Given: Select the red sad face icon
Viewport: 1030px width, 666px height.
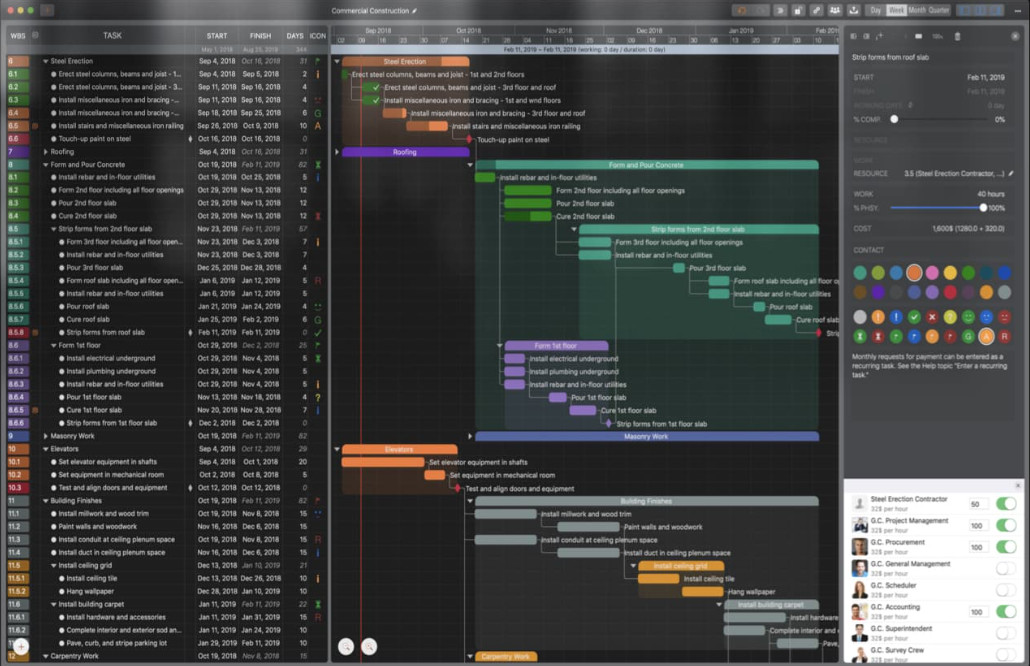Looking at the screenshot, I should (1004, 317).
